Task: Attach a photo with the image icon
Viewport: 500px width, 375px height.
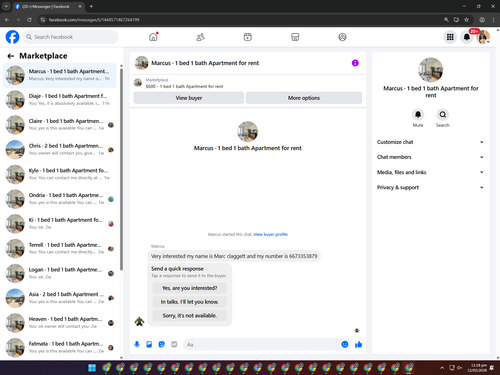Action: click(x=149, y=344)
